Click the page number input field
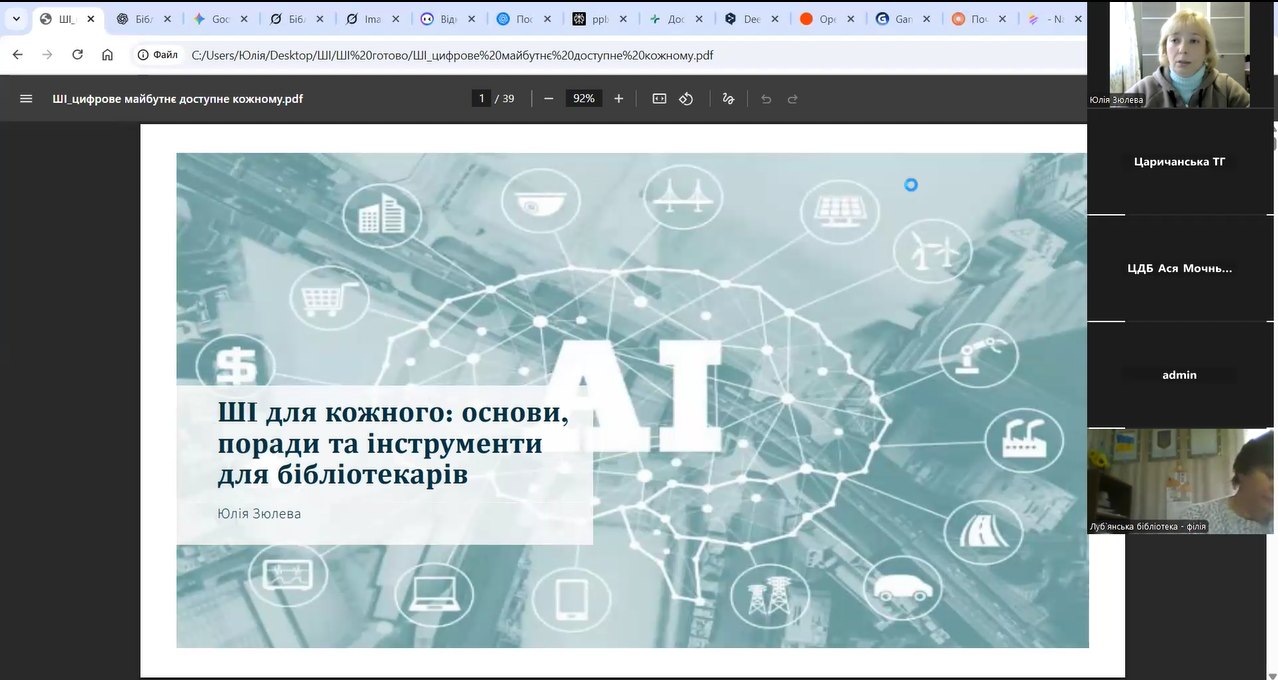 point(481,98)
